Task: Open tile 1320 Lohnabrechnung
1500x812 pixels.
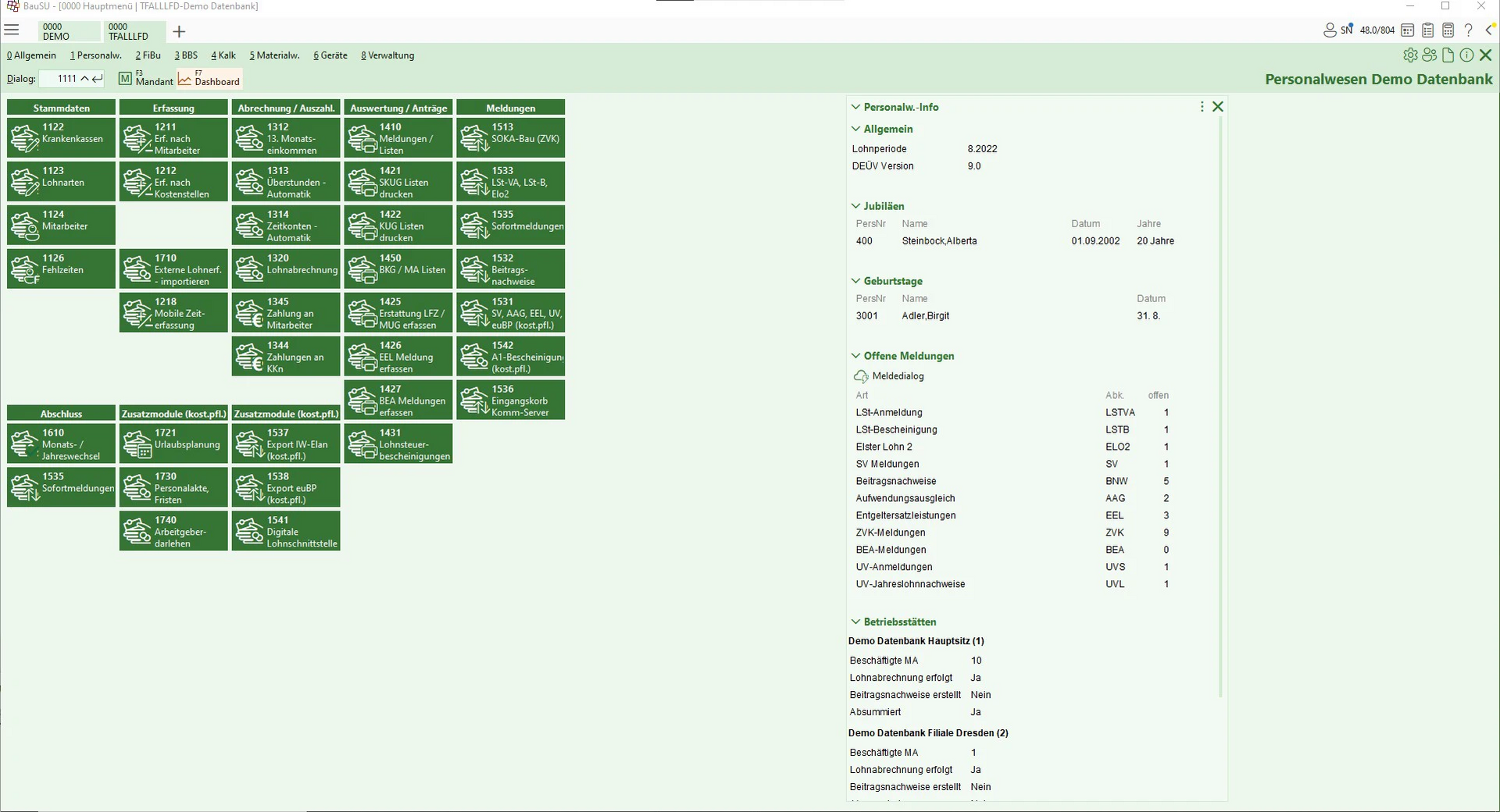Action: [285, 269]
